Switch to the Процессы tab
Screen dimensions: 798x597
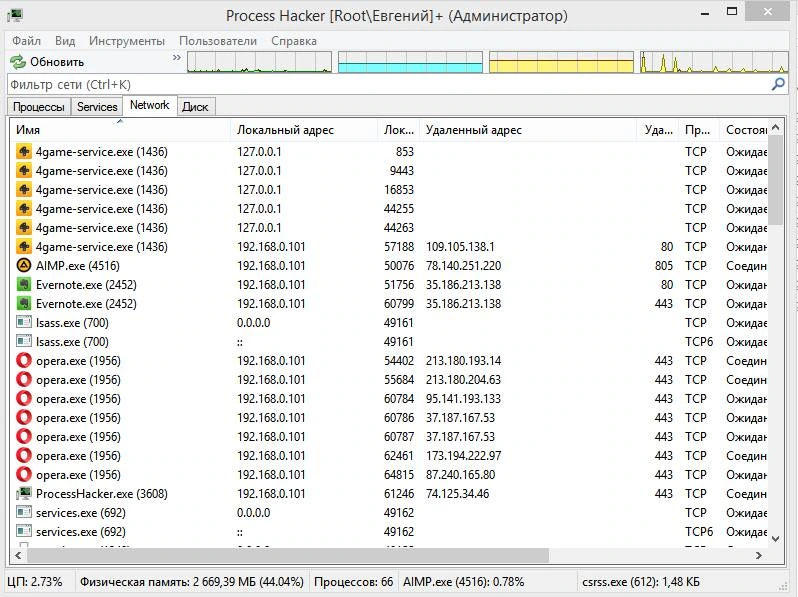coord(39,107)
